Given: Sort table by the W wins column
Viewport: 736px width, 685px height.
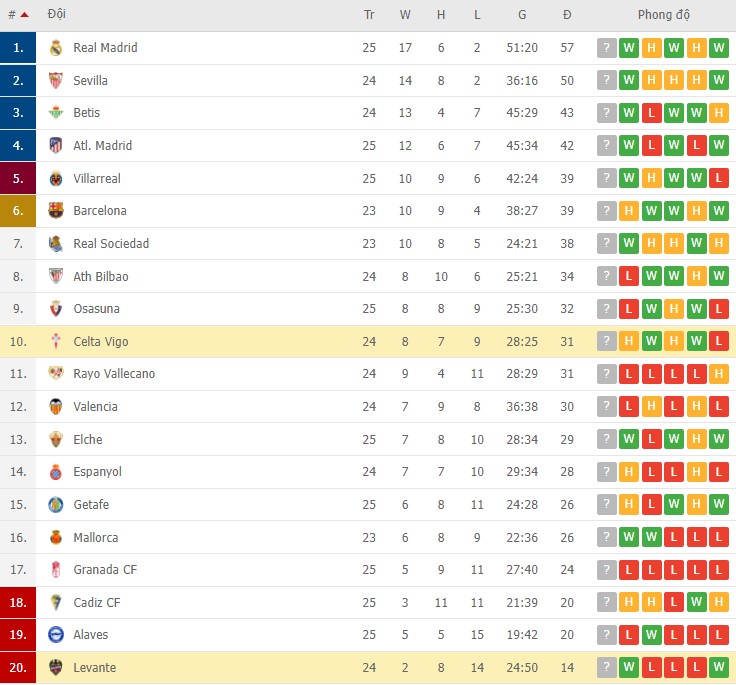Looking at the screenshot, I should [405, 15].
